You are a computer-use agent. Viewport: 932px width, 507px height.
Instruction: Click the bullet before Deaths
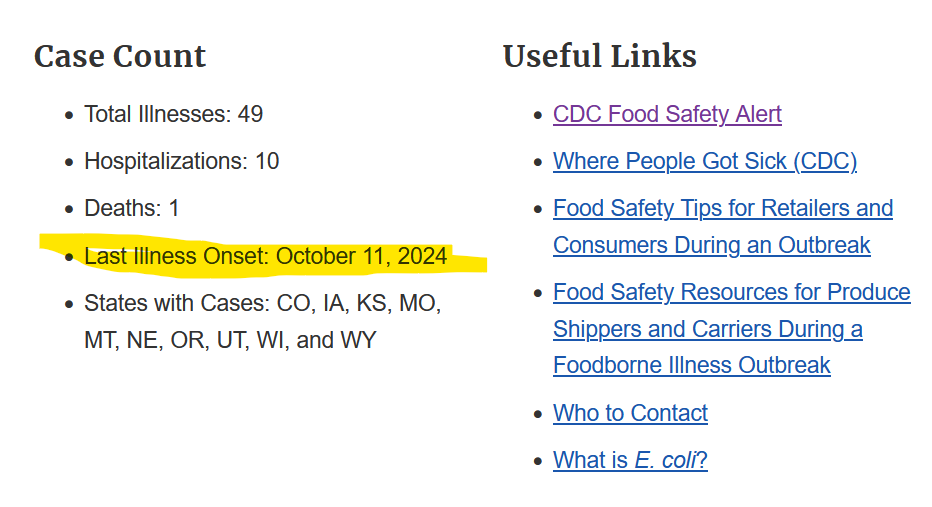pyautogui.click(x=69, y=209)
